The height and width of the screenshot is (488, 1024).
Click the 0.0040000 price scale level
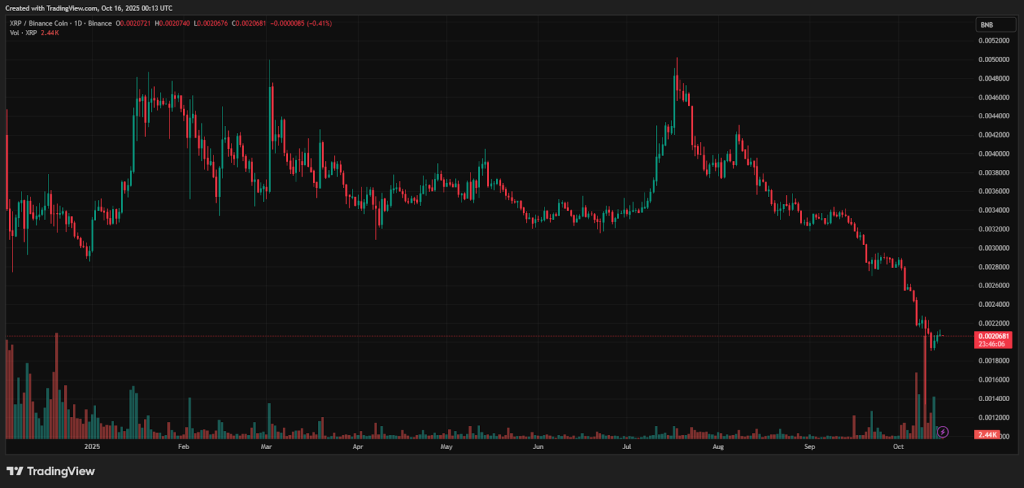(994, 154)
